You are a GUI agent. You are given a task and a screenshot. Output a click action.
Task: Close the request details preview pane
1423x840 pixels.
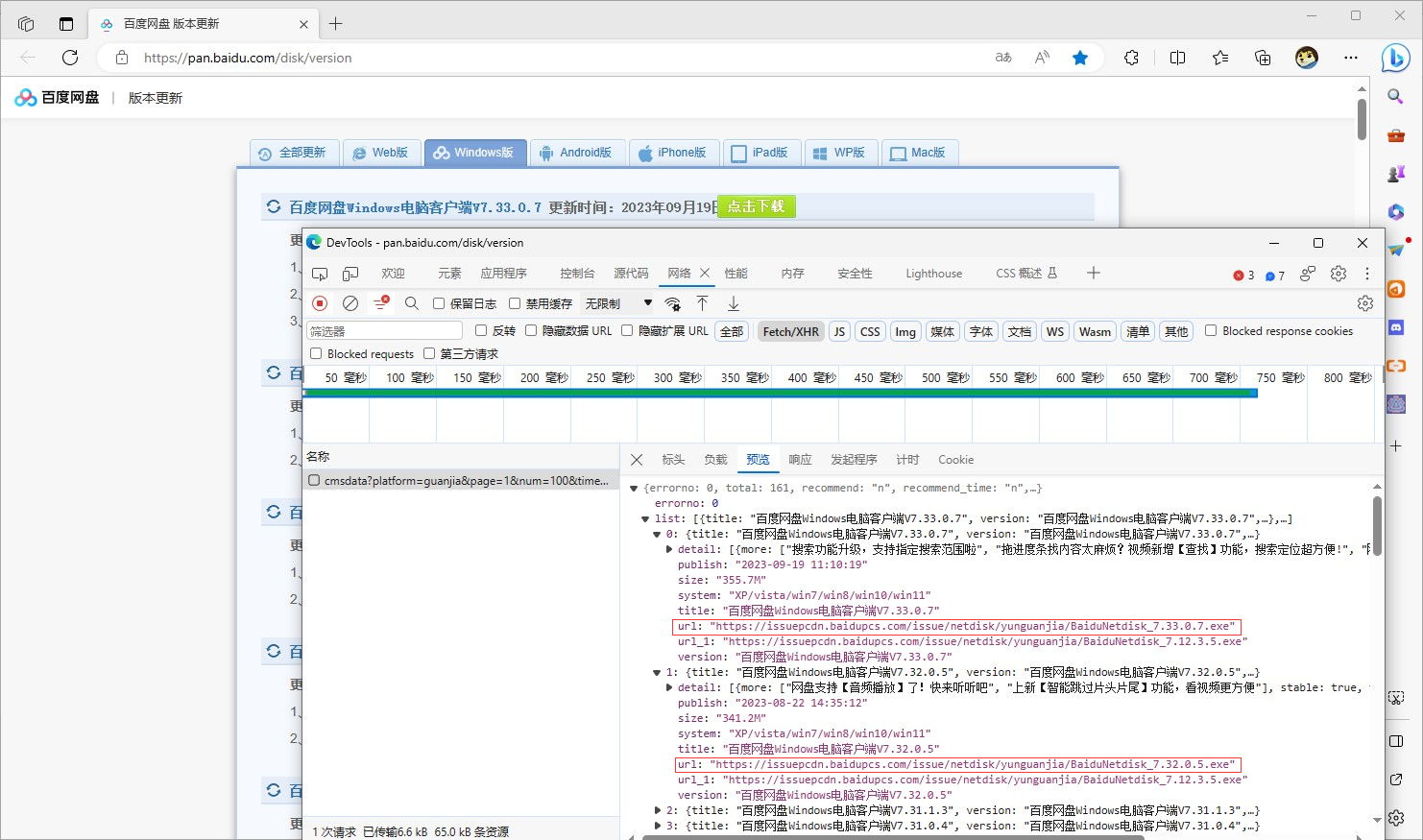637,460
